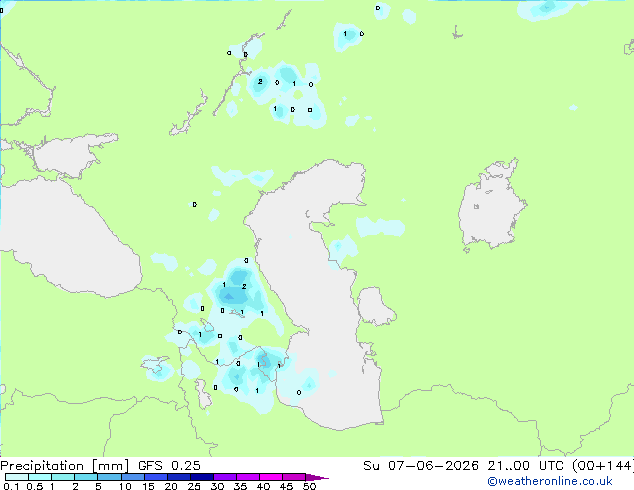
Task: Click the "Precipitation [mm]" title text
Action: (x=65, y=466)
